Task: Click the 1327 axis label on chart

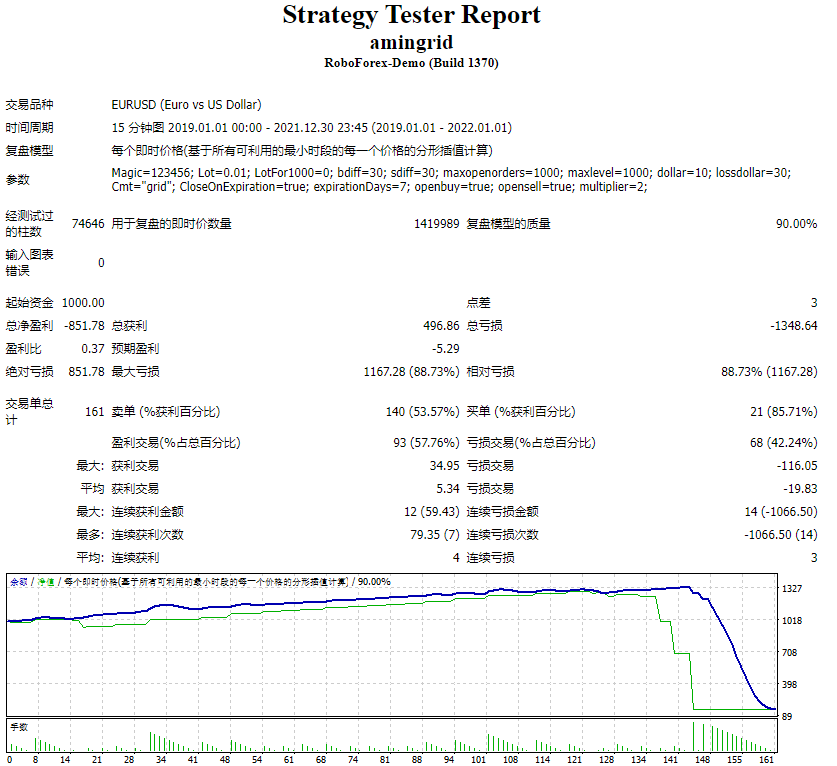Action: coord(792,588)
